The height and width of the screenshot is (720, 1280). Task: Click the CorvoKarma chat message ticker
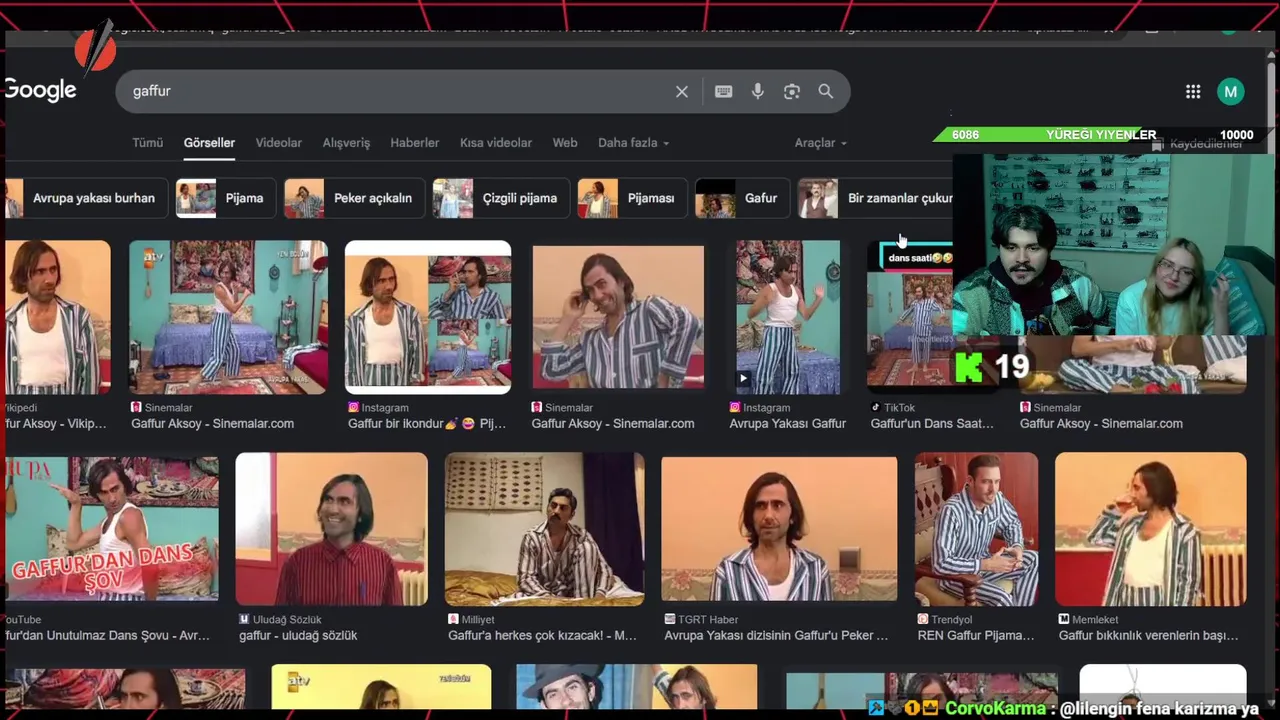click(1064, 708)
